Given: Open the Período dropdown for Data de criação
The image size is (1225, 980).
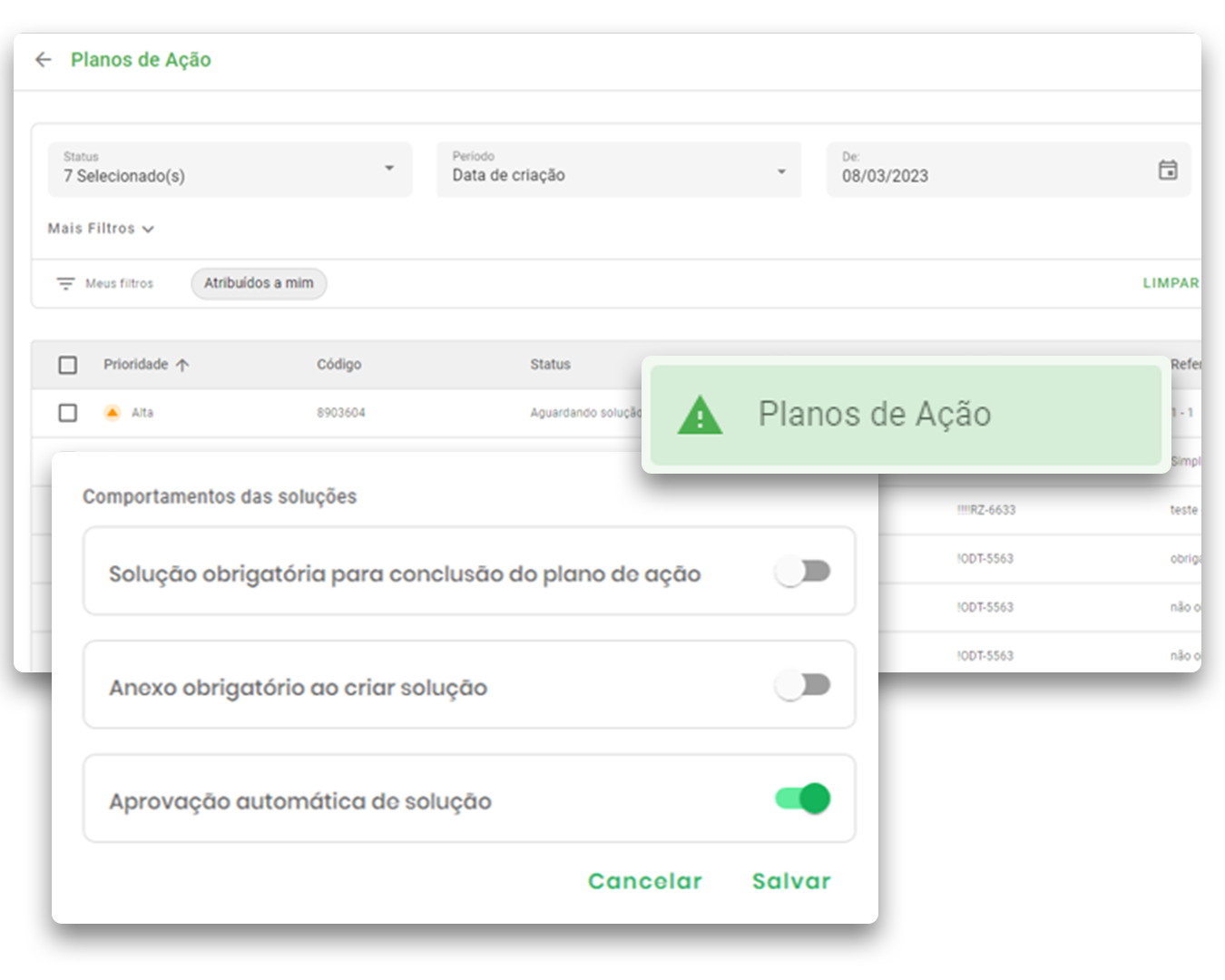Looking at the screenshot, I should (618, 170).
